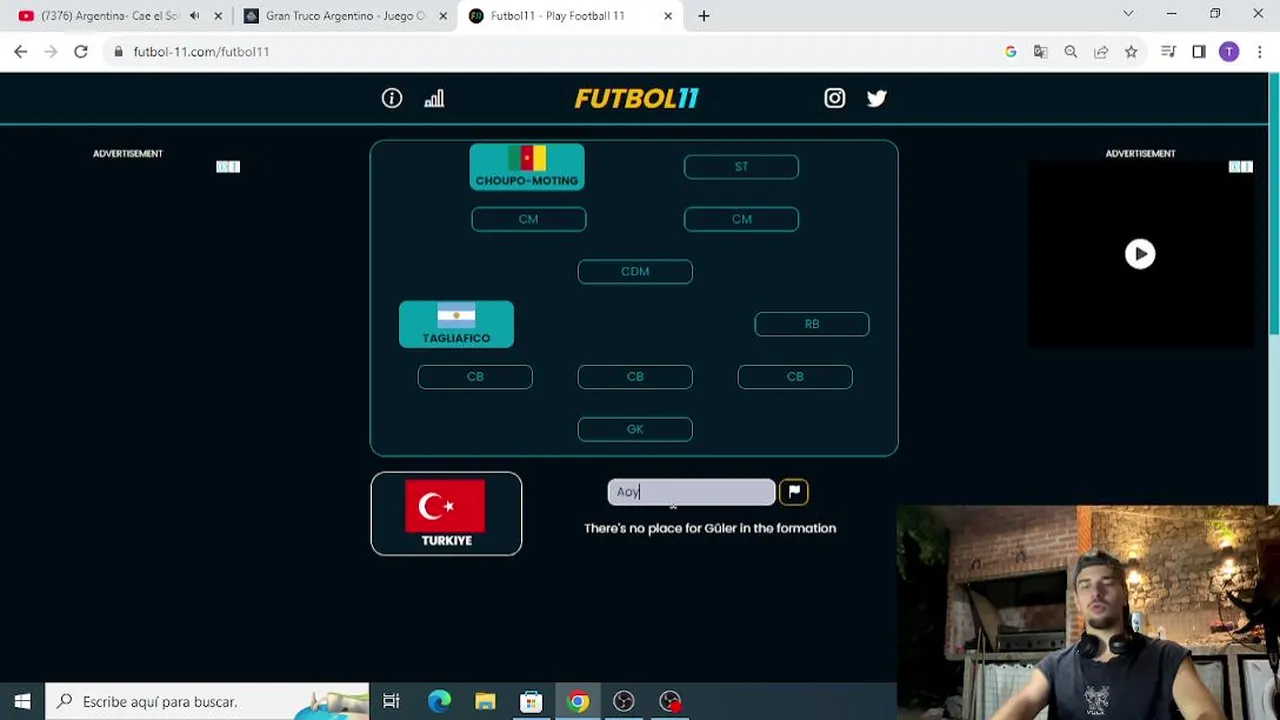Open Chrome three-dot menu
The height and width of the screenshot is (720, 1280).
click(1259, 52)
